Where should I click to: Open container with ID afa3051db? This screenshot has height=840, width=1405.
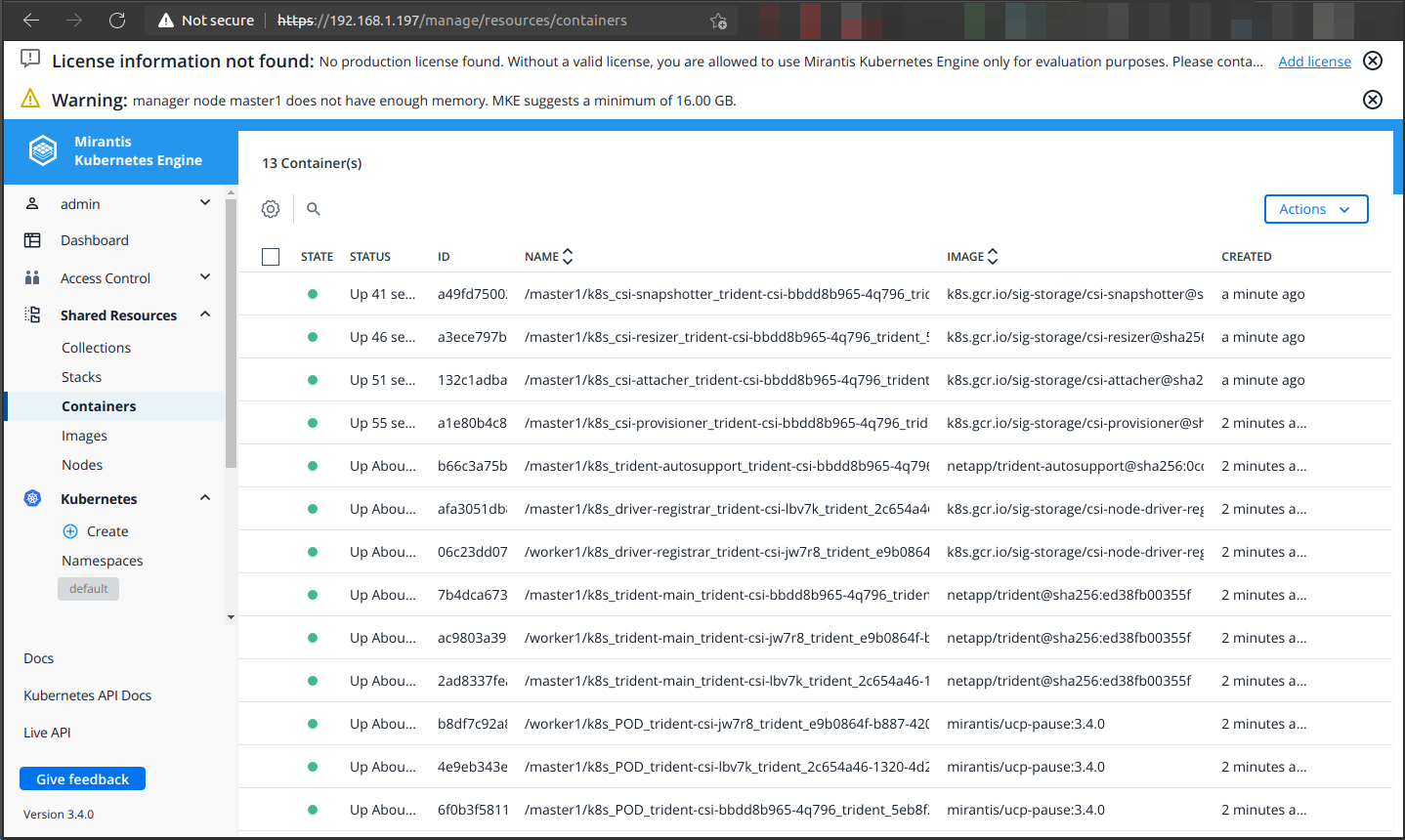pos(472,509)
